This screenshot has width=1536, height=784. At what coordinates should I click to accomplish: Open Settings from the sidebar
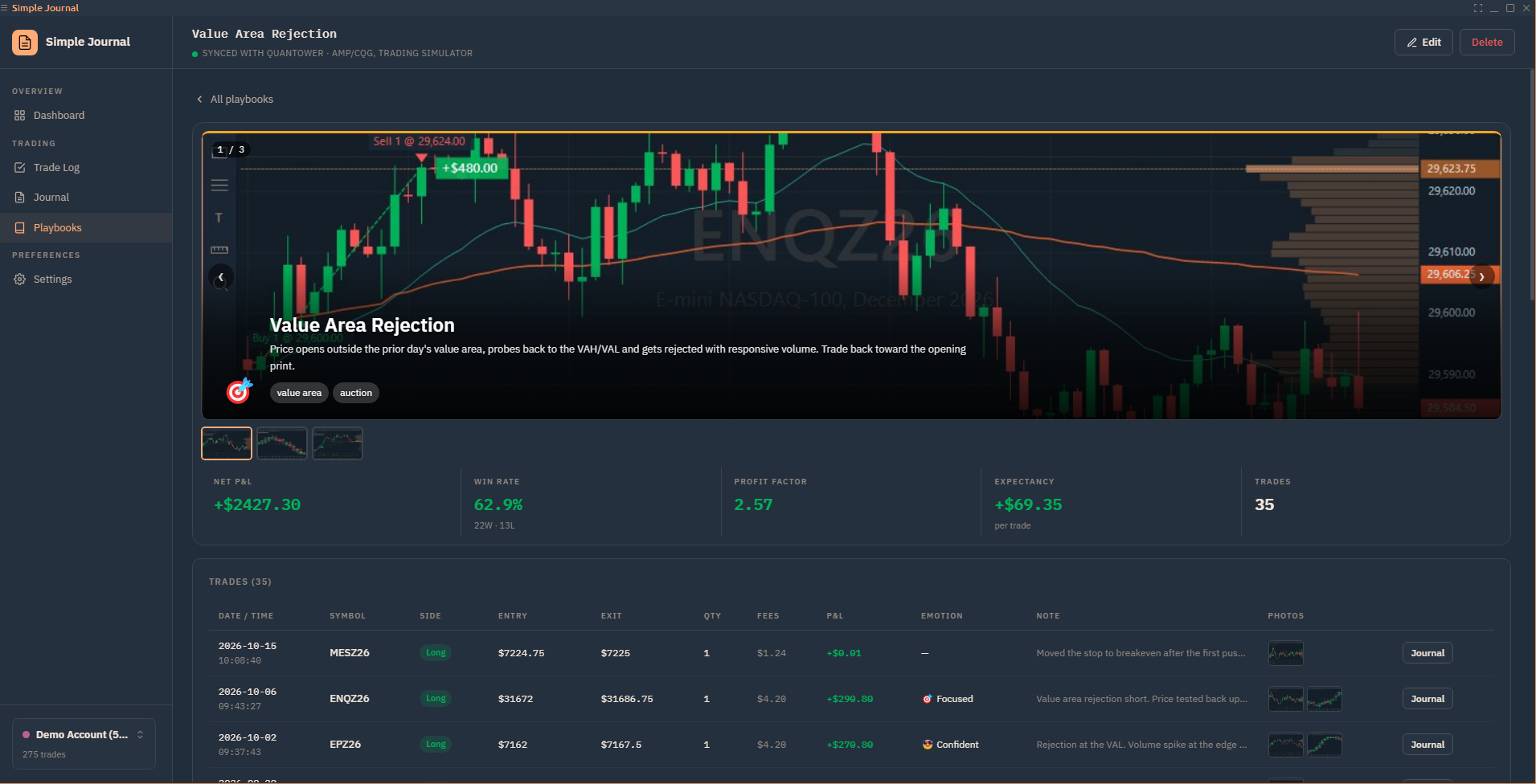(86, 280)
